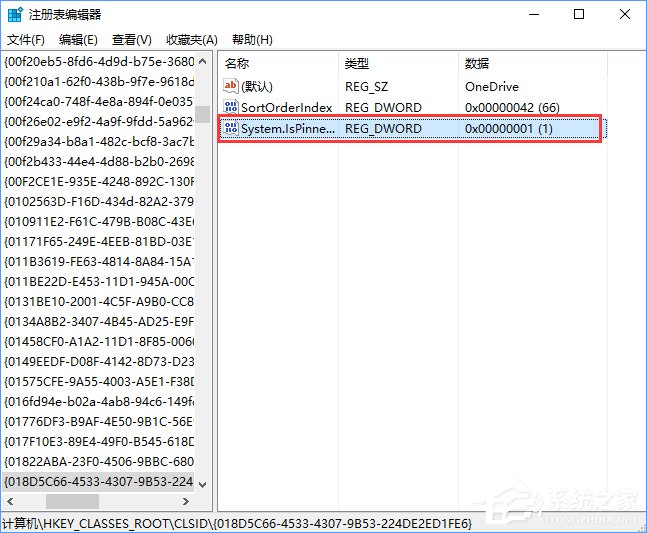Open the 编辑(E) menu
647x533 pixels.
pyautogui.click(x=78, y=40)
